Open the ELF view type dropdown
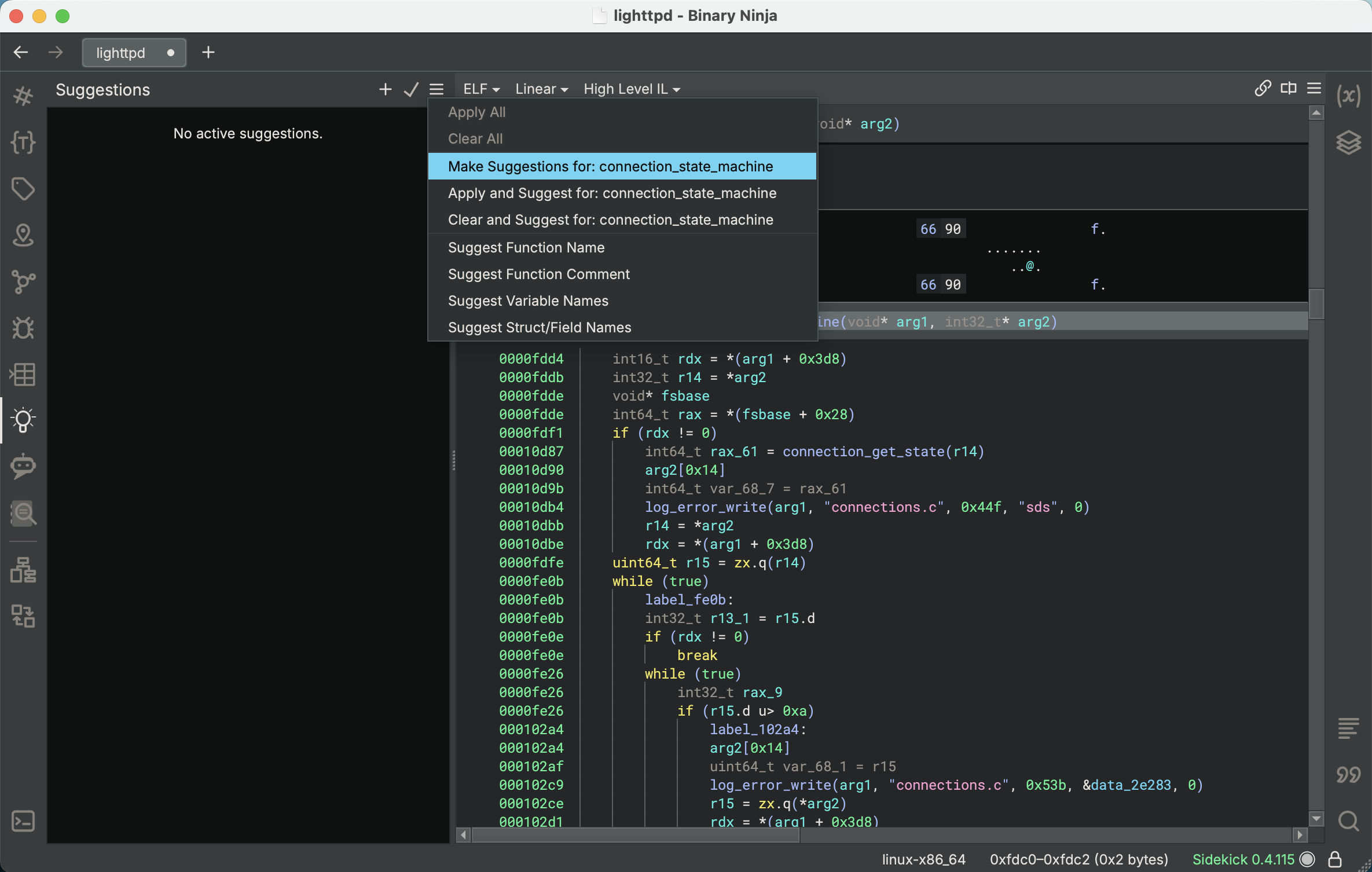The image size is (1372, 872). pos(481,89)
